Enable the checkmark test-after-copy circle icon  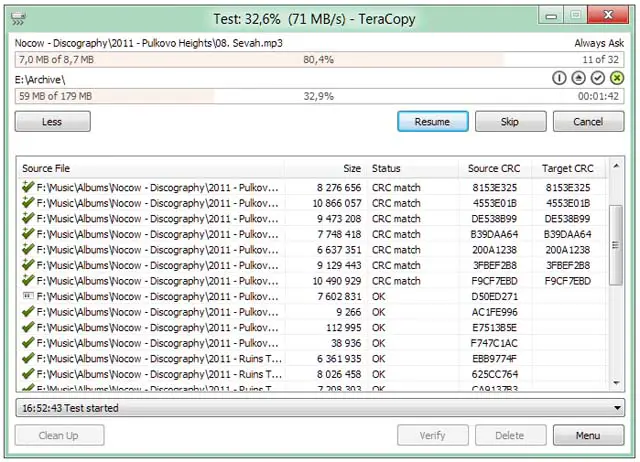[598, 78]
